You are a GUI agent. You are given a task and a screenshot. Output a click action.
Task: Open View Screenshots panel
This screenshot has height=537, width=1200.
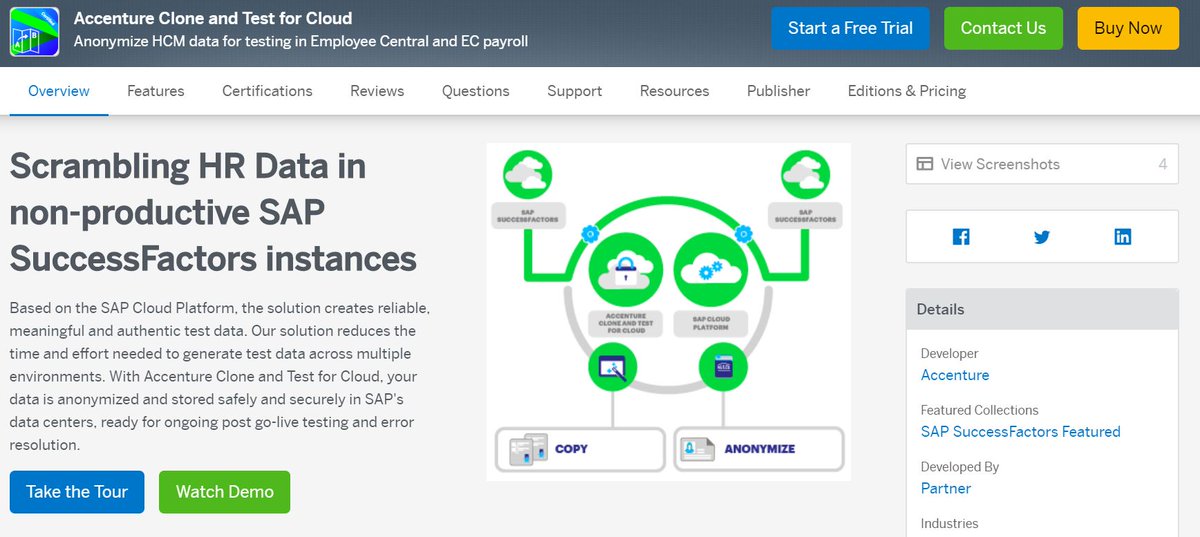point(1042,164)
